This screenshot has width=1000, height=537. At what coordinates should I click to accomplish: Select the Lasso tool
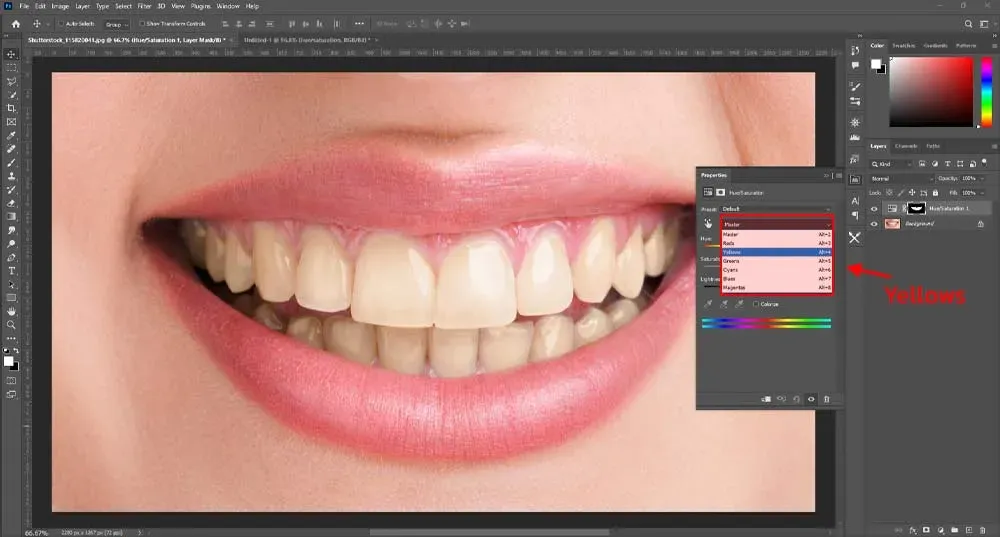pyautogui.click(x=11, y=81)
